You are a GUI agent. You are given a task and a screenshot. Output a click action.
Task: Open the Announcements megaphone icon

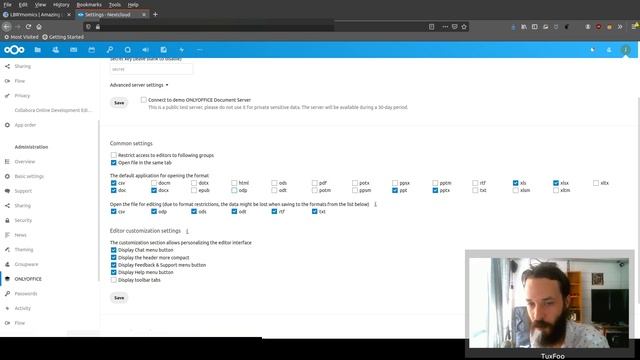coord(146,50)
